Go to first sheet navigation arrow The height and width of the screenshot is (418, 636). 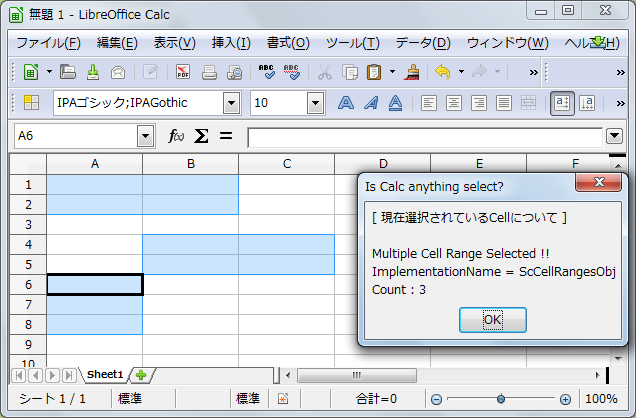pos(19,375)
